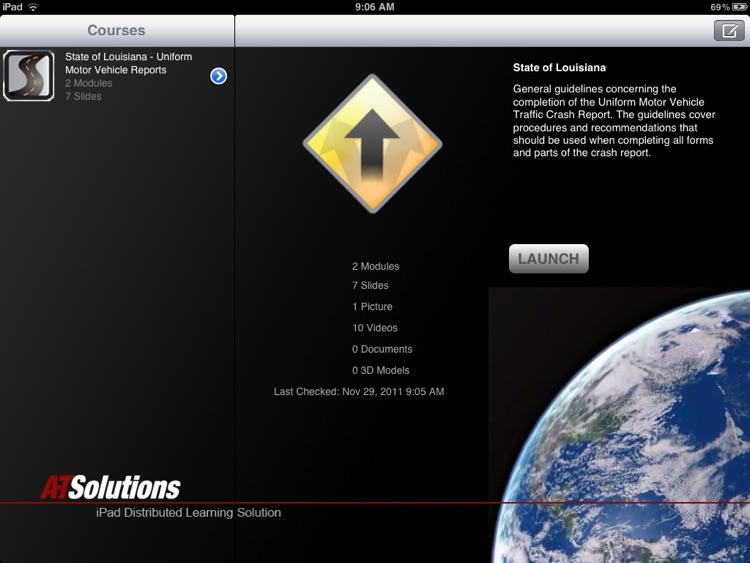The image size is (750, 563).
Task: Click the 'State of Louisiana' description heading
Action: point(559,67)
